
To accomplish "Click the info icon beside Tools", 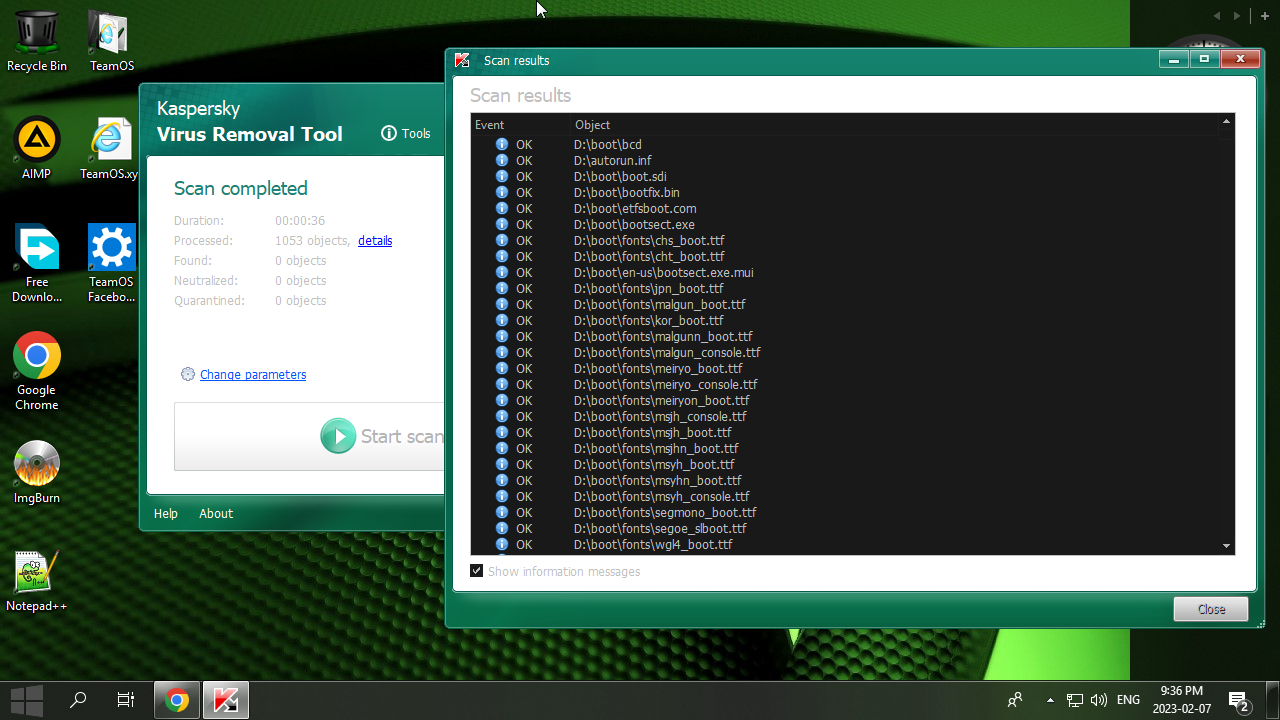I will pyautogui.click(x=389, y=133).
